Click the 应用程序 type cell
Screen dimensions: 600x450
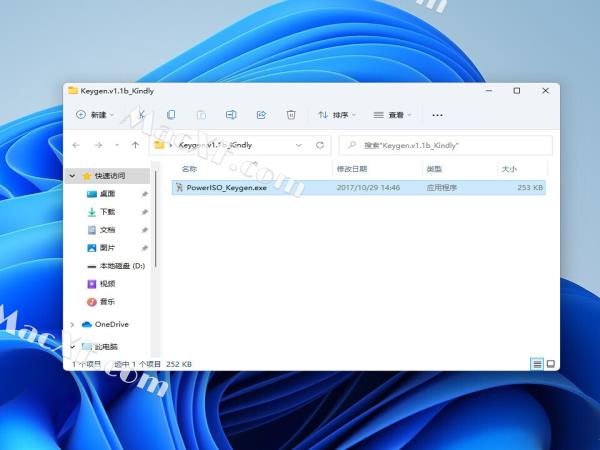(442, 188)
